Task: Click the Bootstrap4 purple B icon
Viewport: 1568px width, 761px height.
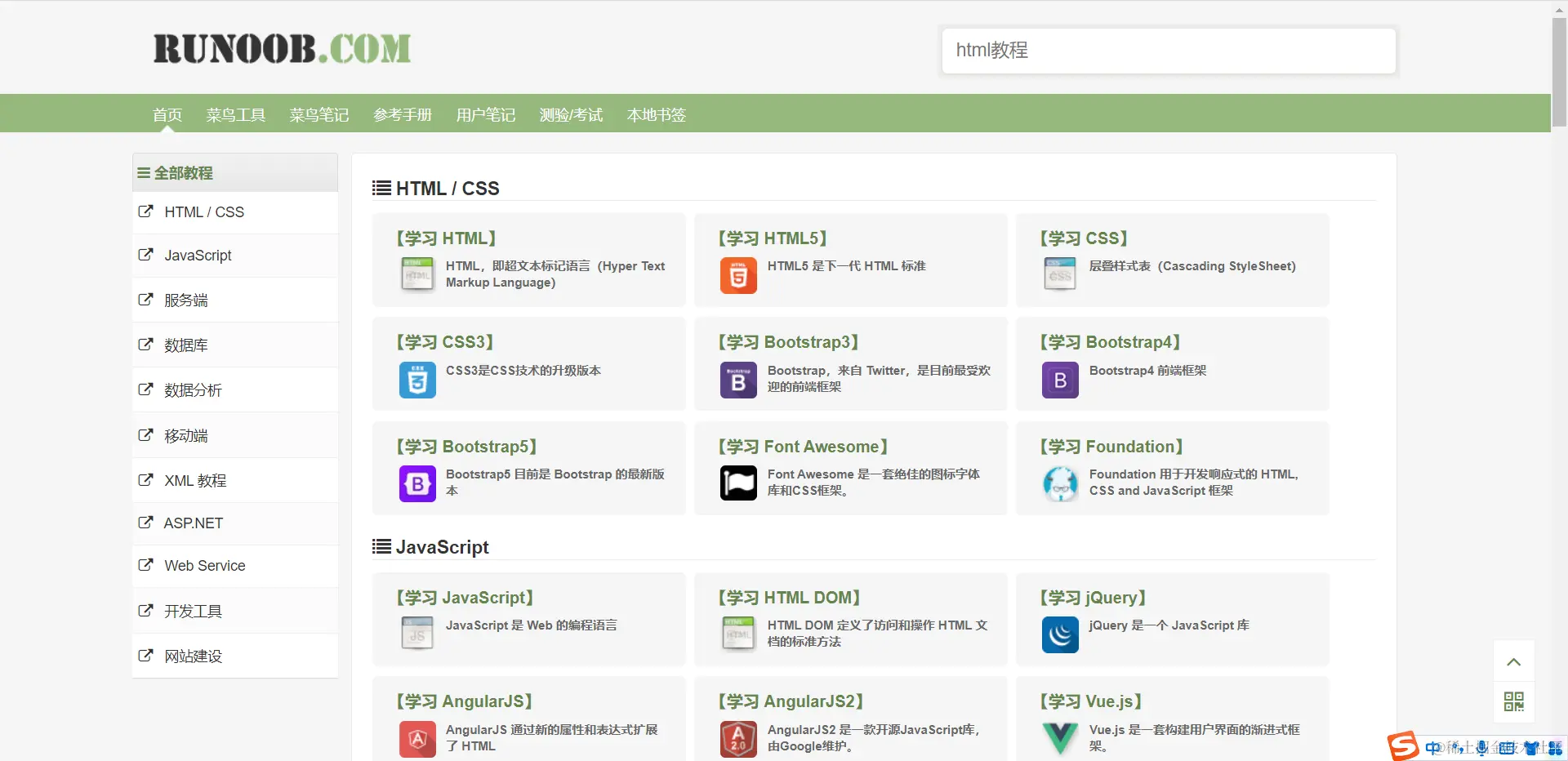Action: pos(1060,380)
